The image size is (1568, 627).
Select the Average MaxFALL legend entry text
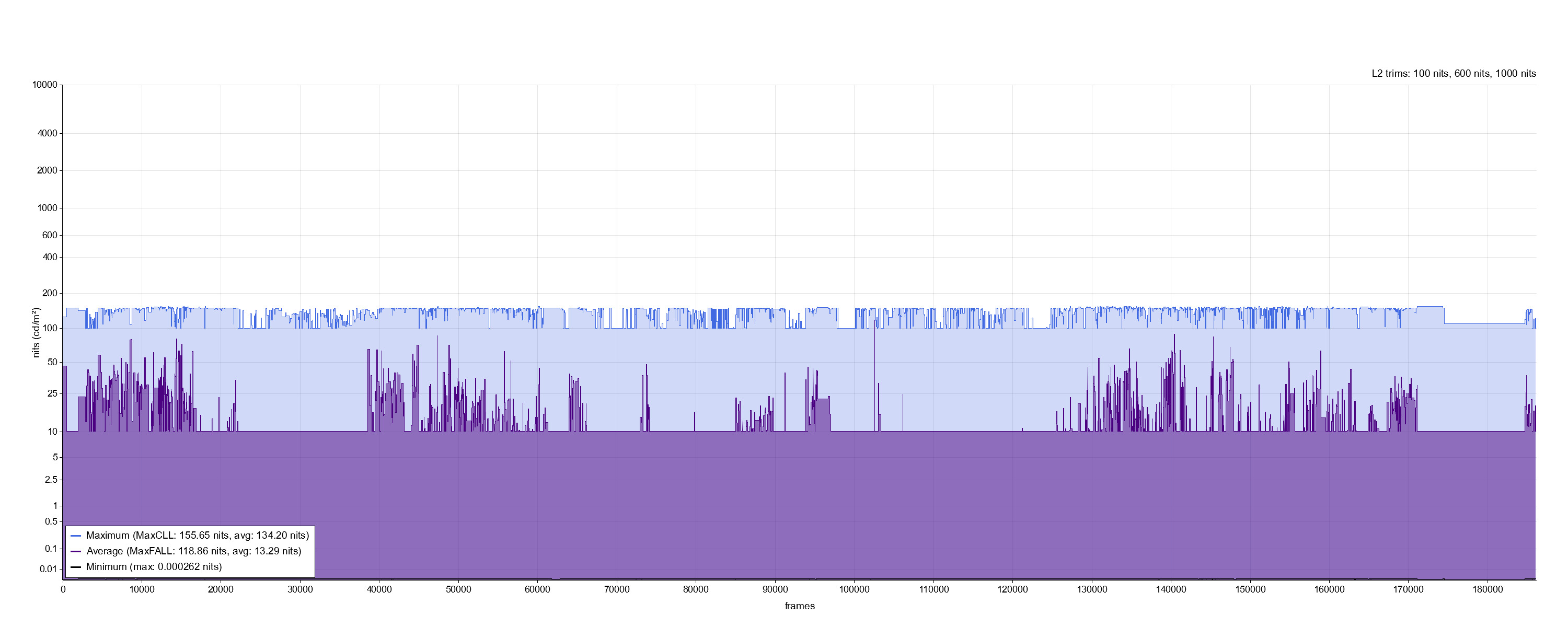(193, 552)
